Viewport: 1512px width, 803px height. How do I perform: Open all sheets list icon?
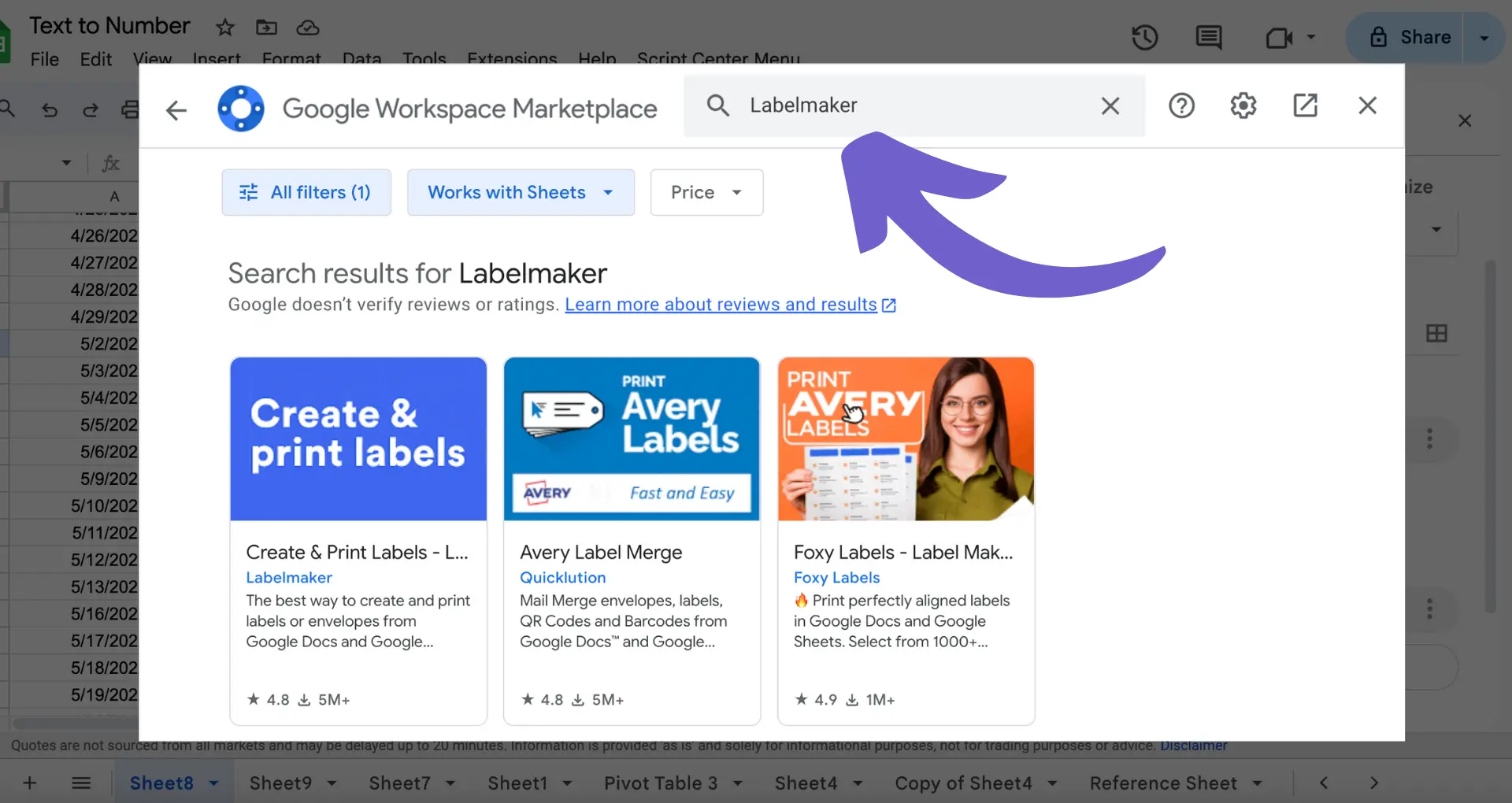click(x=81, y=783)
